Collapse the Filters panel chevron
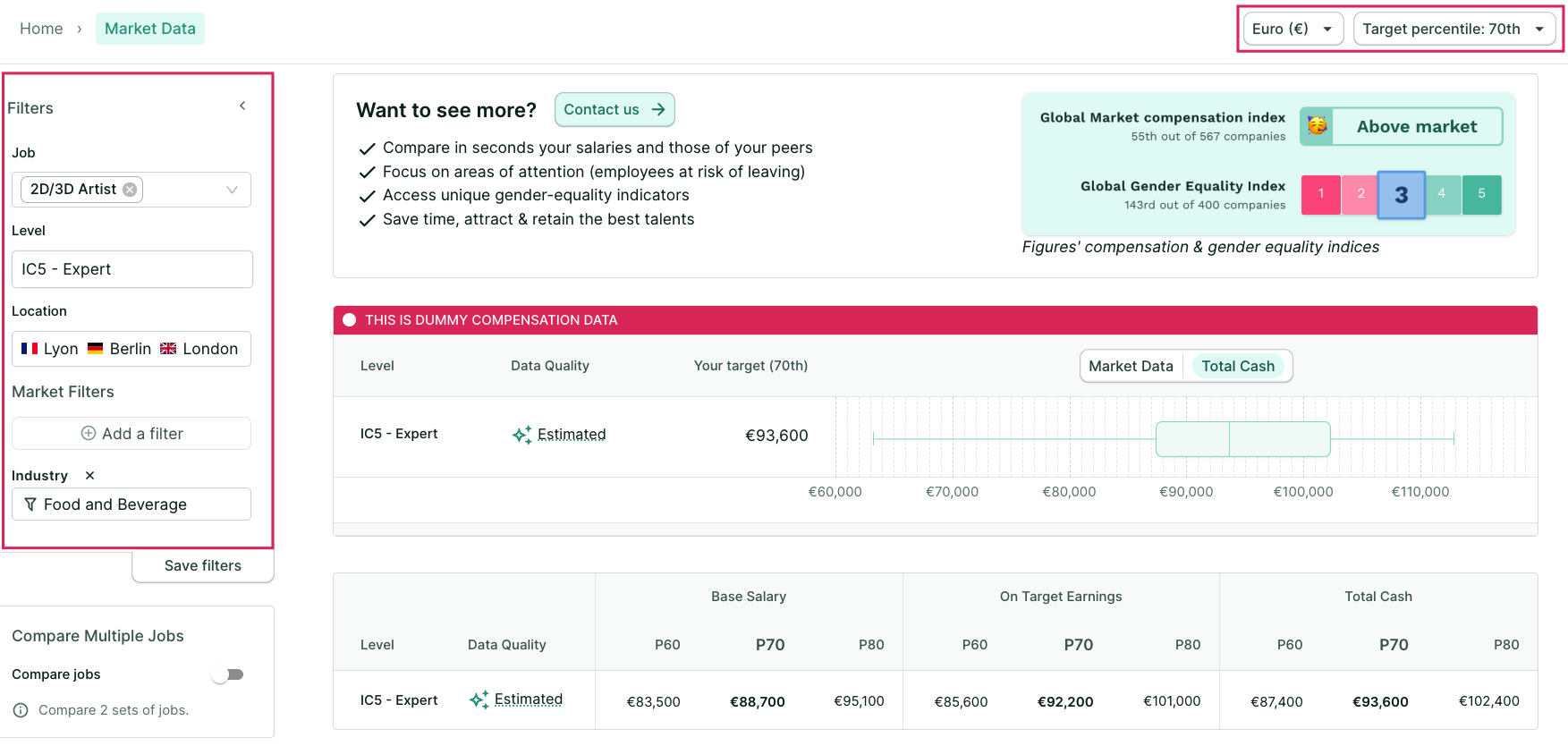Screen dimensions: 1568x746 point(242,106)
